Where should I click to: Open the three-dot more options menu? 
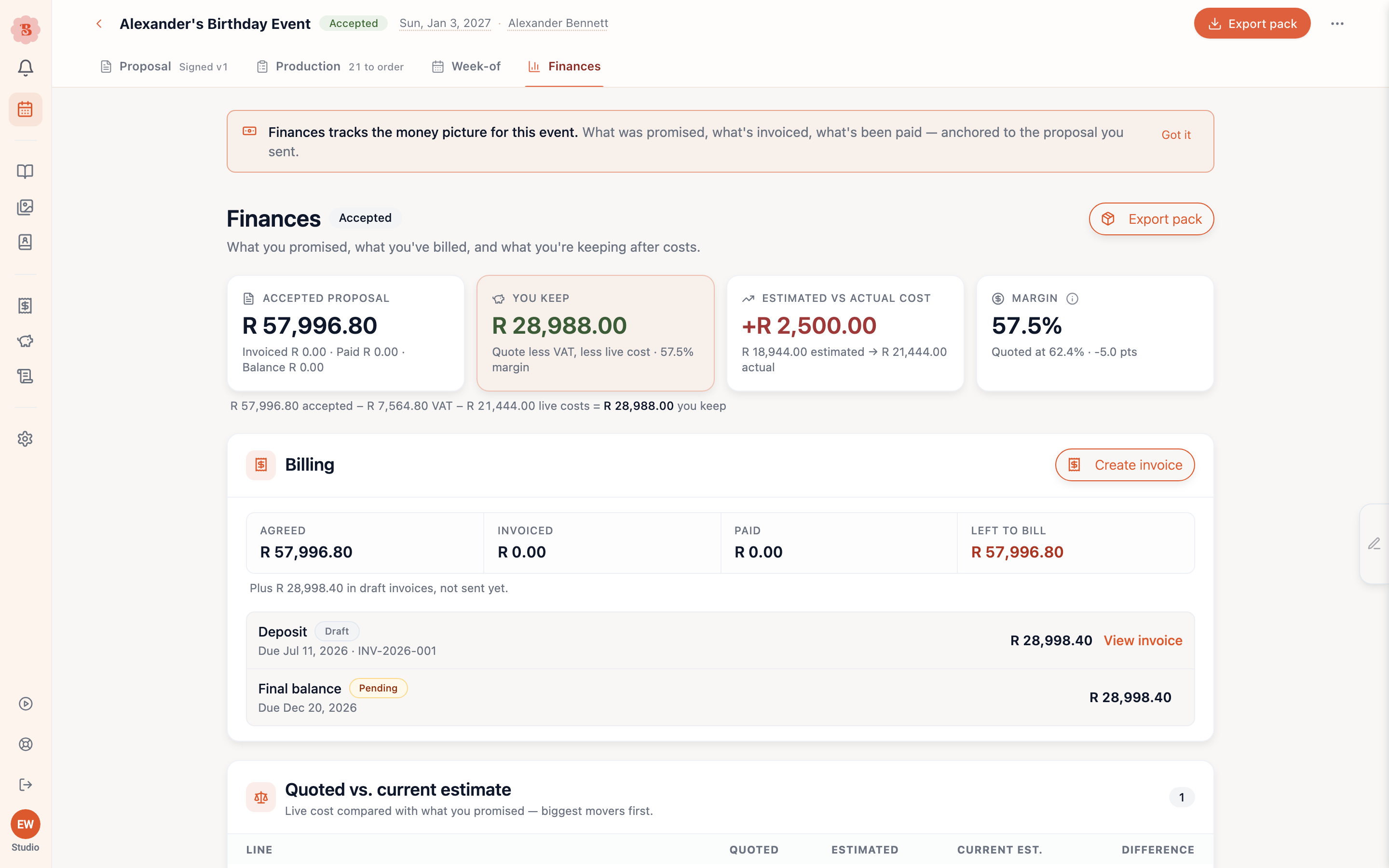pos(1337,24)
